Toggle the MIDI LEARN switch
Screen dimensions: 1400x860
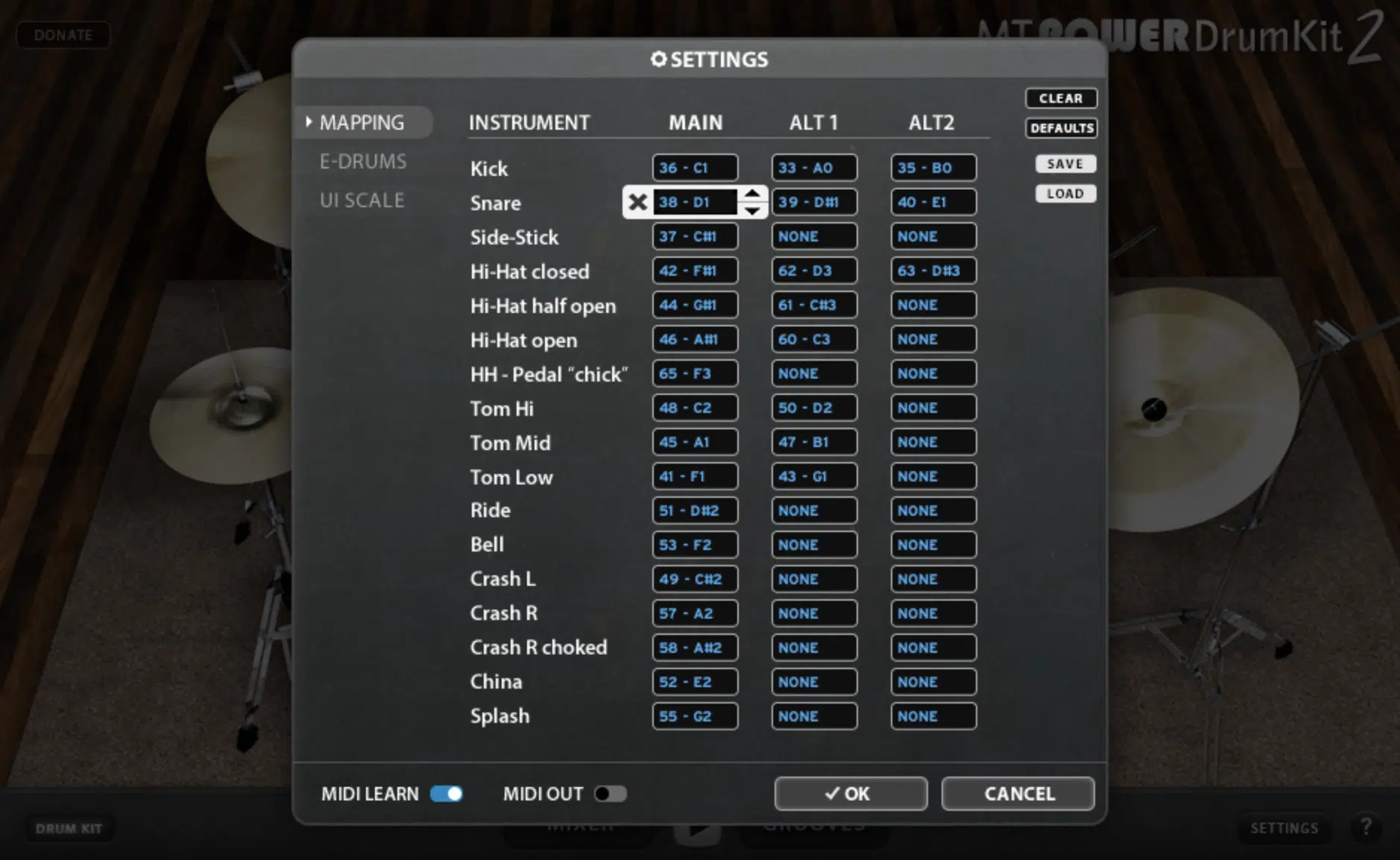[447, 794]
